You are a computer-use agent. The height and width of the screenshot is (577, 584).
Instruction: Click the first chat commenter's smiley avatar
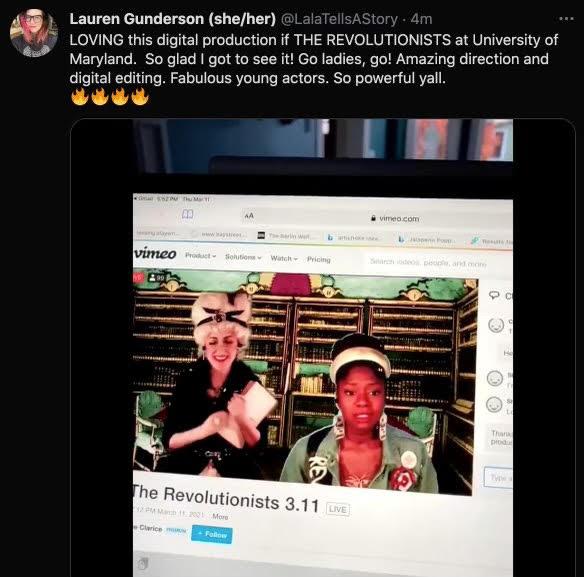[x=496, y=325]
